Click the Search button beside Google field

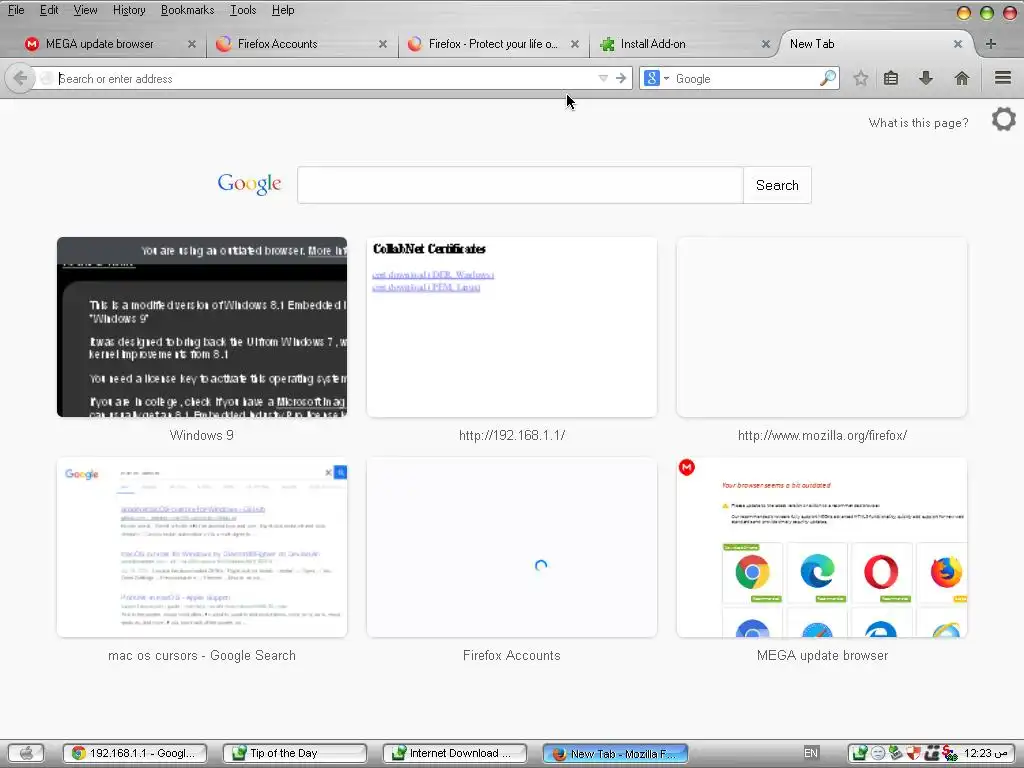pos(777,185)
